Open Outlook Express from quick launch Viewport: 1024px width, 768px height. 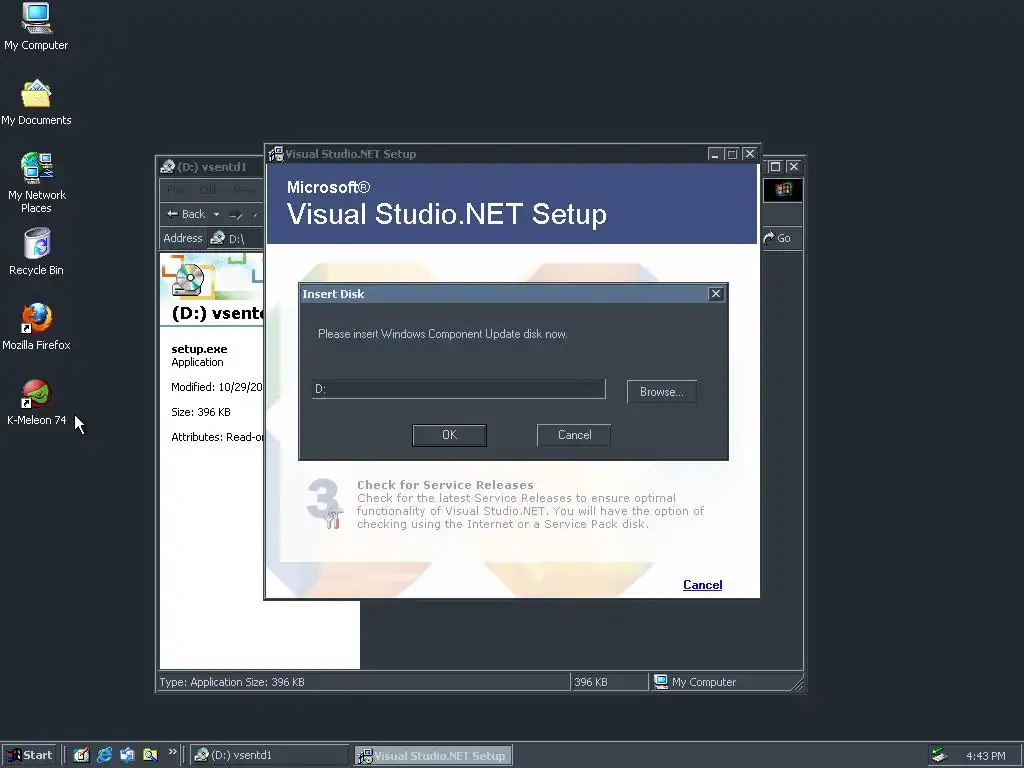[127, 755]
